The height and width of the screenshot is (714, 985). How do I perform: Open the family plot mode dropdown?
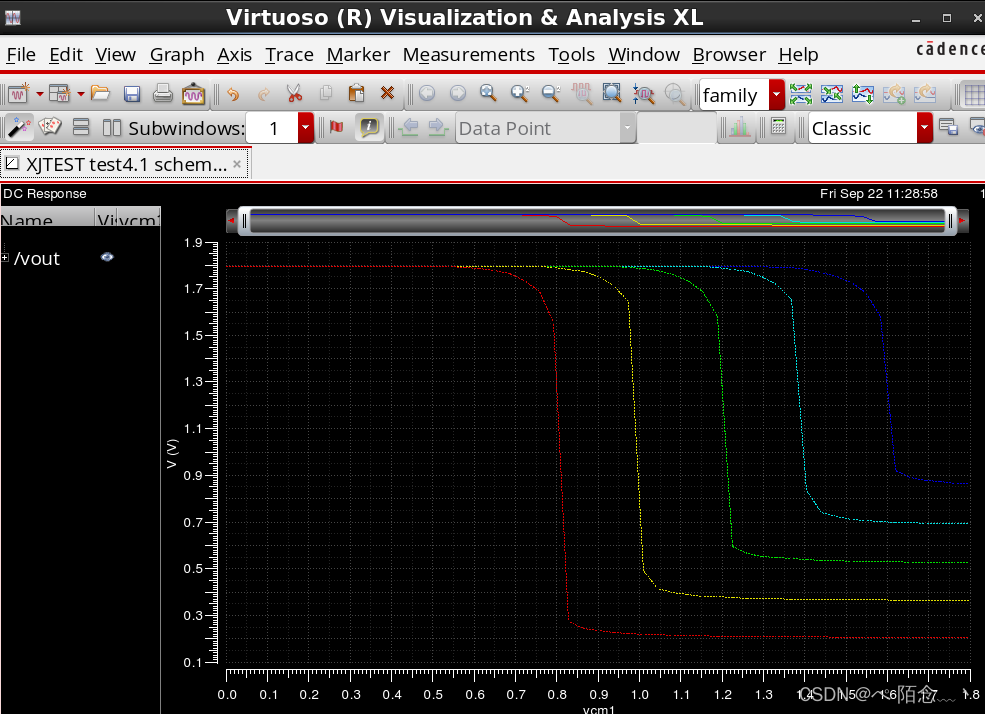(777, 95)
